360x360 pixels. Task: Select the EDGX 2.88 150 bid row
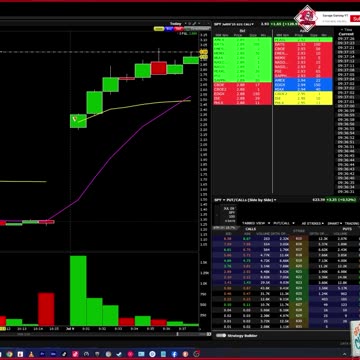(242, 94)
